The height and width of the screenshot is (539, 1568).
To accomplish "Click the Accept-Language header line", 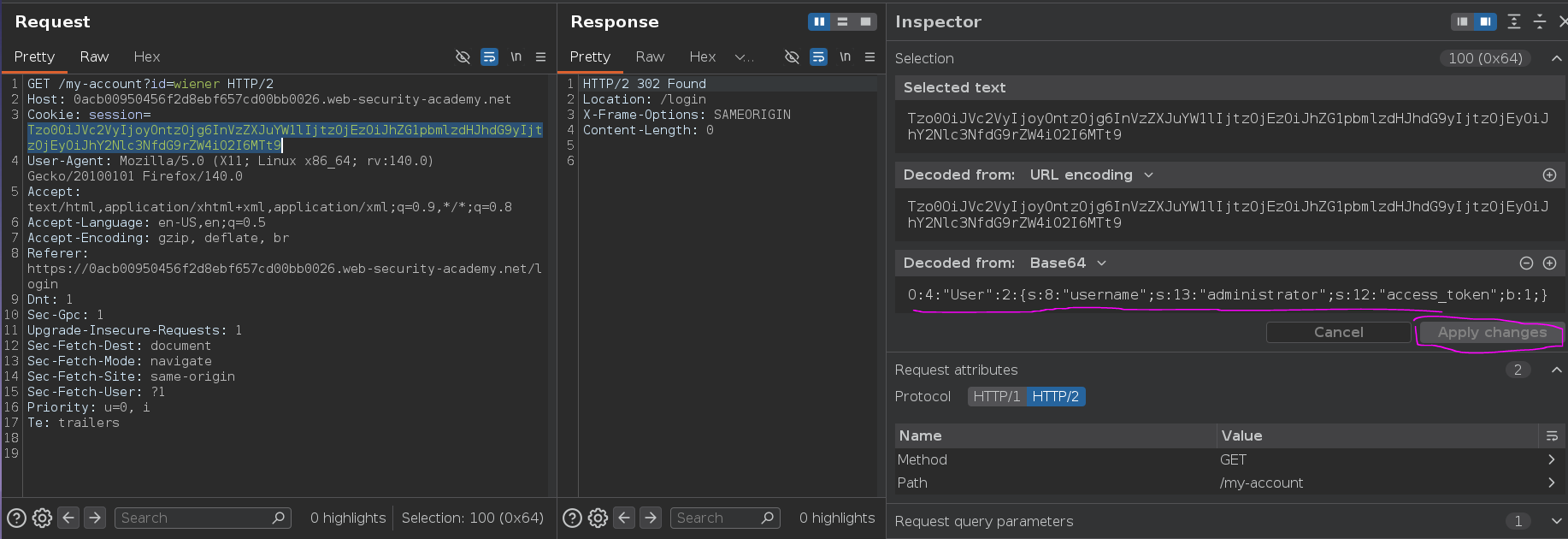I will pyautogui.click(x=146, y=222).
